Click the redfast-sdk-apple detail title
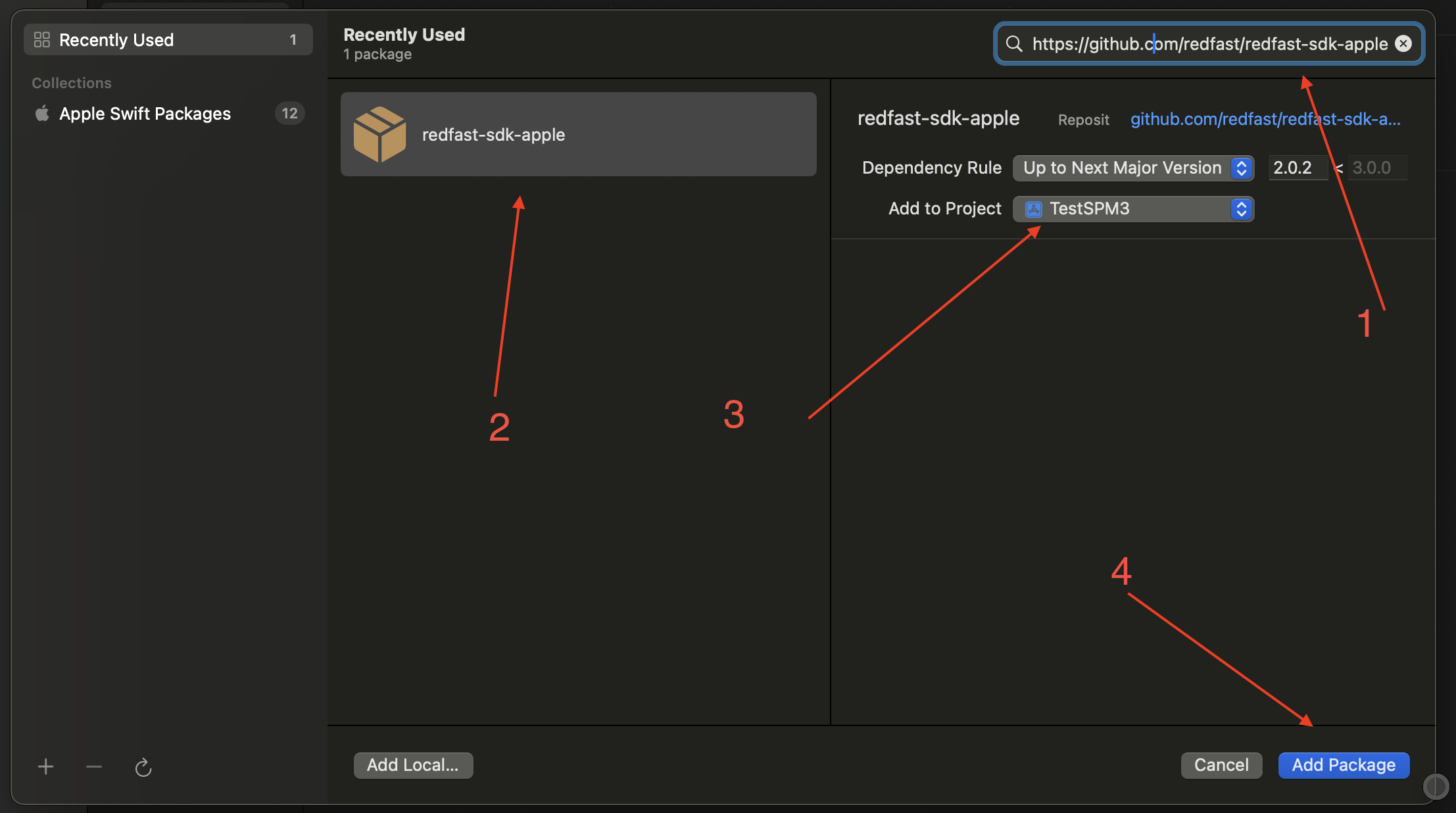 click(938, 118)
